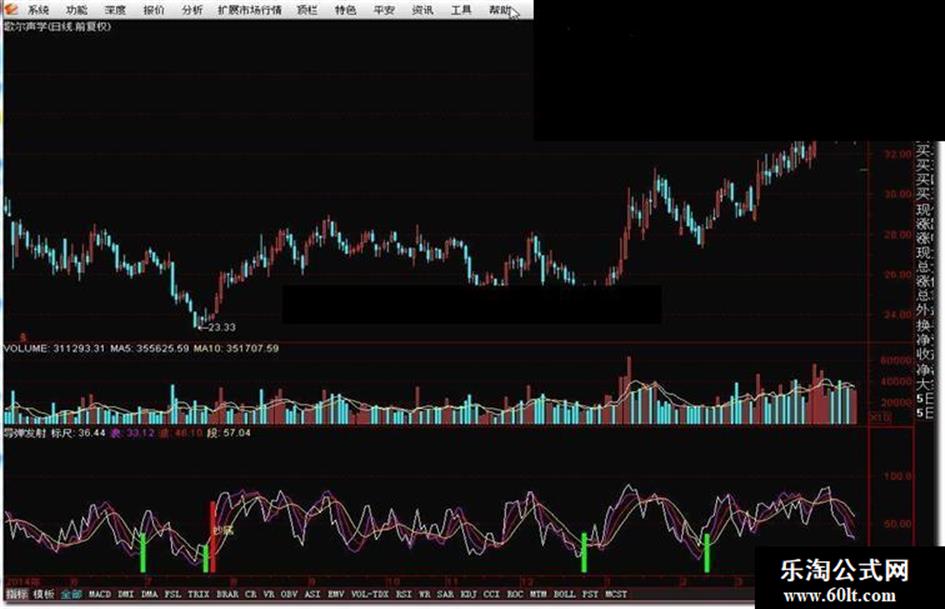Open the 平安 menu
This screenshot has height=609, width=945.
click(x=385, y=10)
